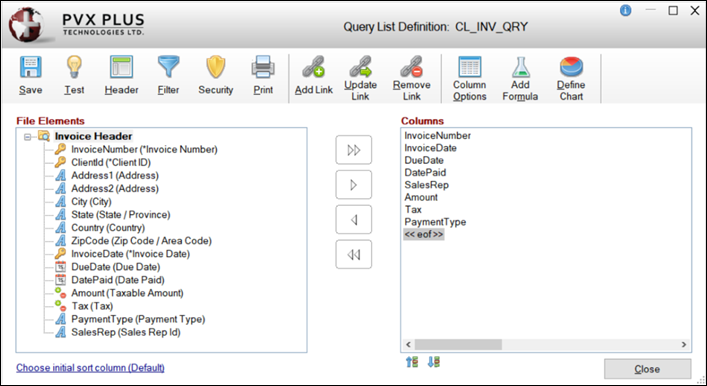Click the Remove Link icon

(411, 66)
